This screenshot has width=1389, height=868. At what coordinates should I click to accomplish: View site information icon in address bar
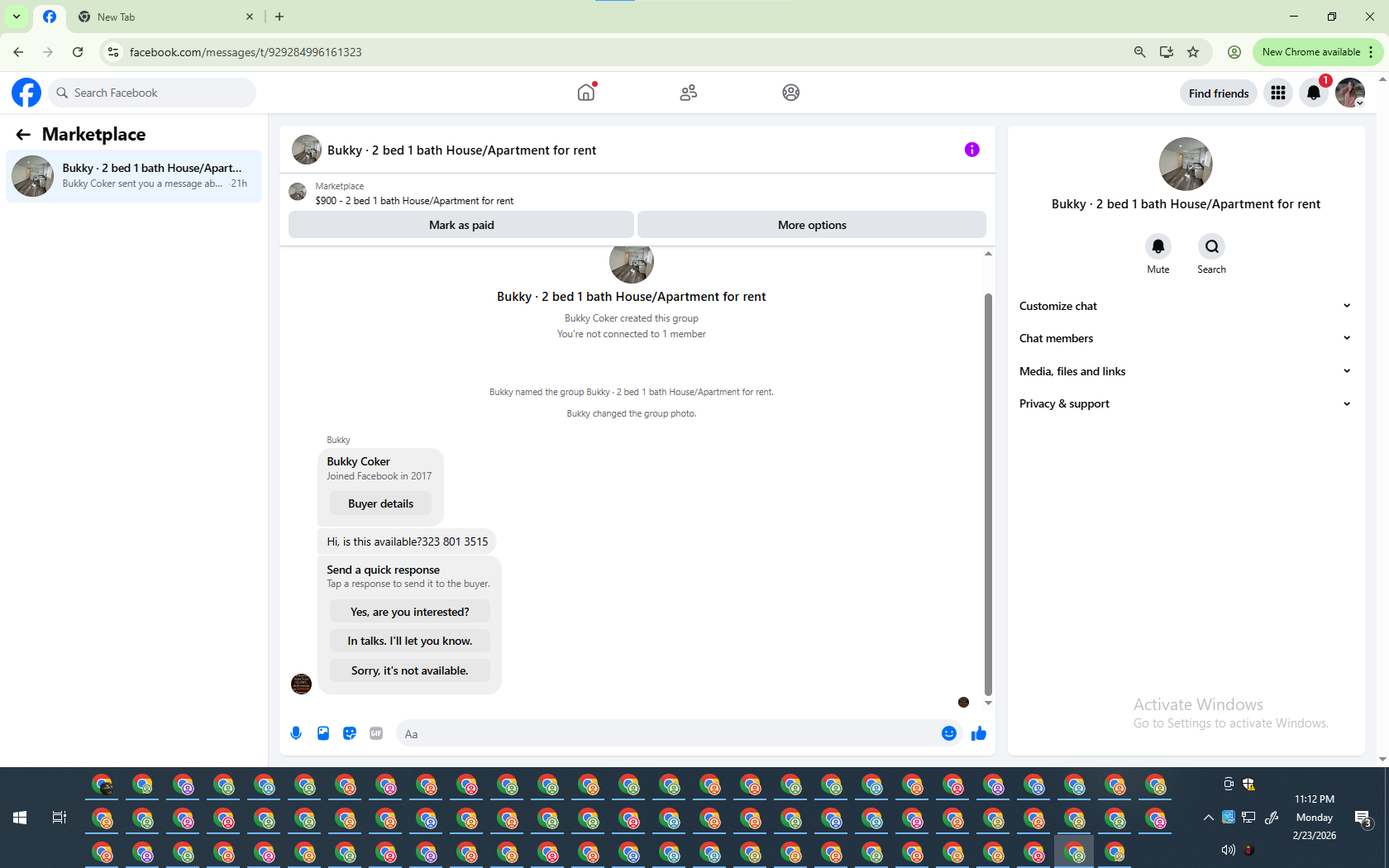(113, 52)
